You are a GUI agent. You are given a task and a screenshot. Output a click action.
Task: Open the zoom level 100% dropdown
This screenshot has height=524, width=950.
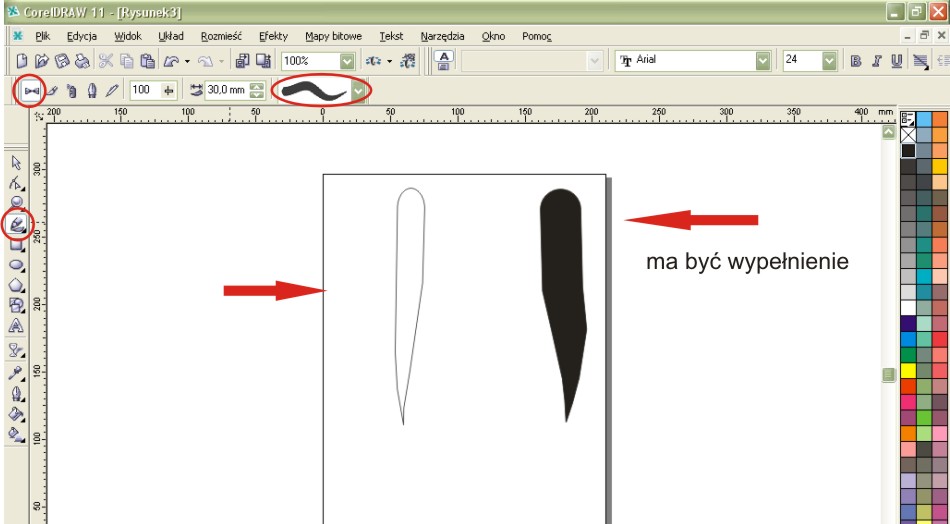point(348,61)
